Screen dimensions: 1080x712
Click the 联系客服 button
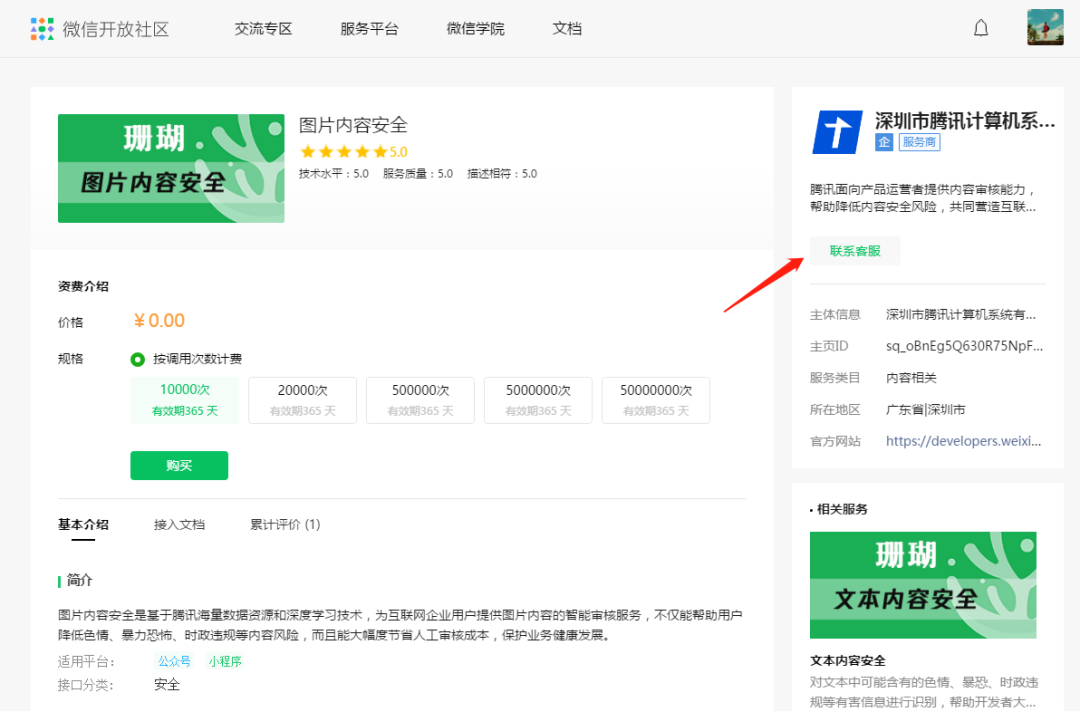pyautogui.click(x=855, y=251)
